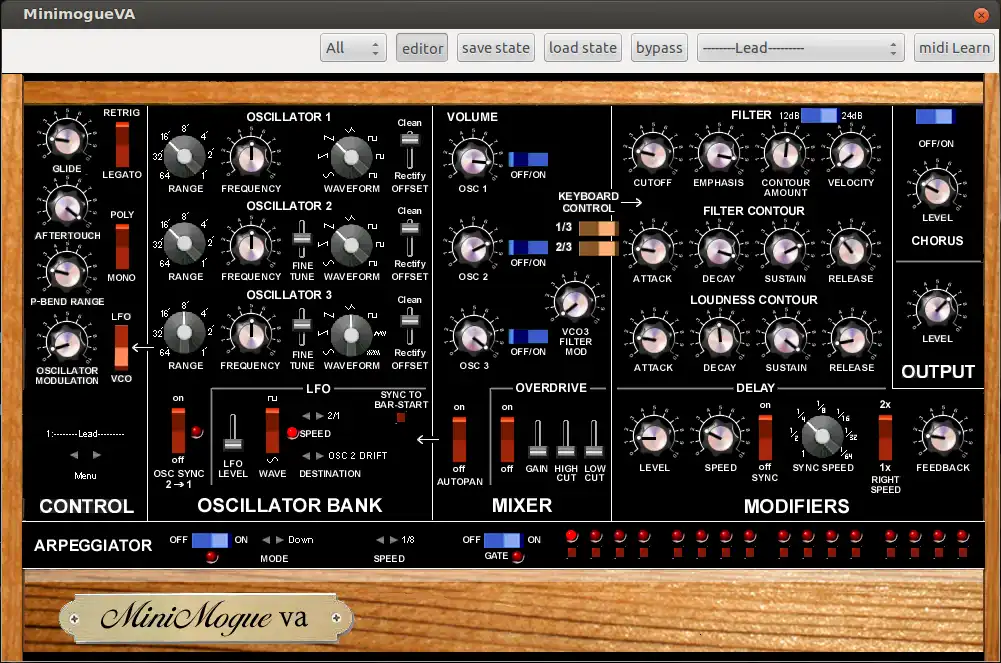This screenshot has width=1001, height=663.
Task: Click the OSC 1 volume knob
Action: pos(473,158)
